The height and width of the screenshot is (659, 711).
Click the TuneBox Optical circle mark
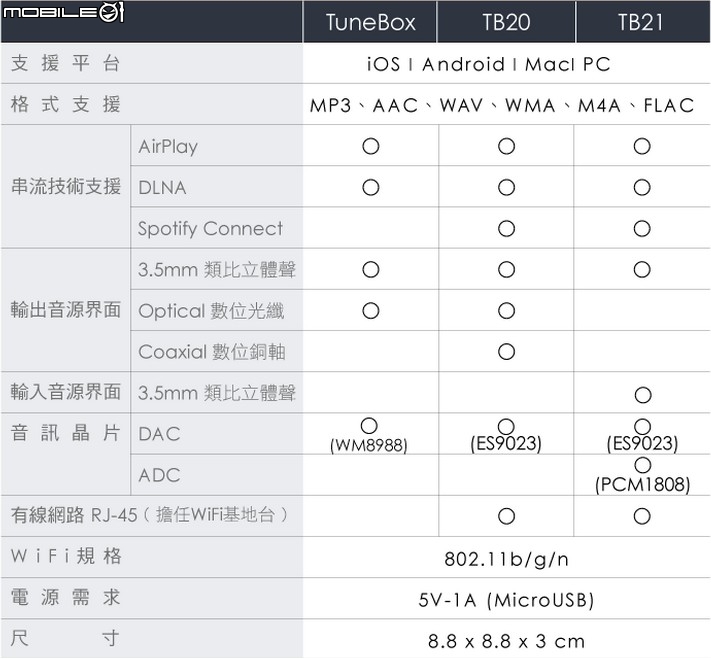(370, 310)
